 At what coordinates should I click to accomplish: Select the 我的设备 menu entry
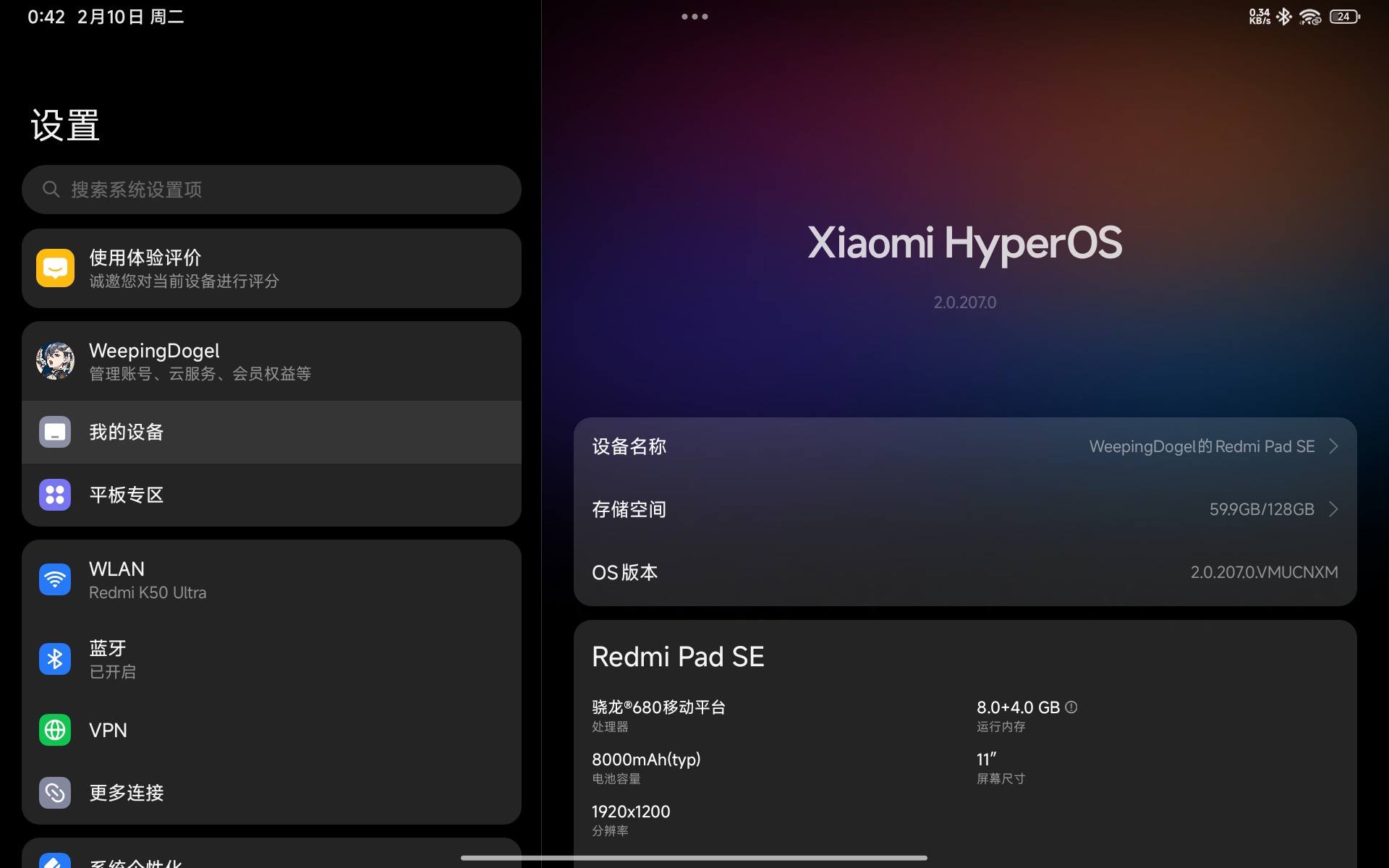click(x=271, y=432)
